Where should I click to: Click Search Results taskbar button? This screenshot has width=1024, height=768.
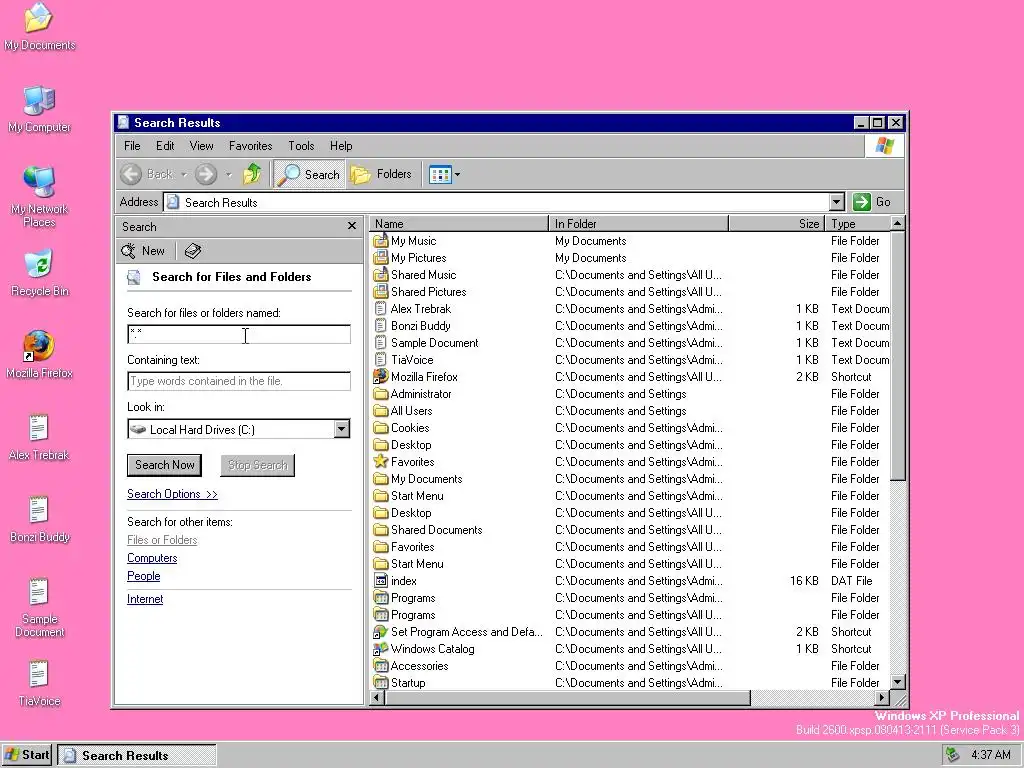[x=137, y=755]
